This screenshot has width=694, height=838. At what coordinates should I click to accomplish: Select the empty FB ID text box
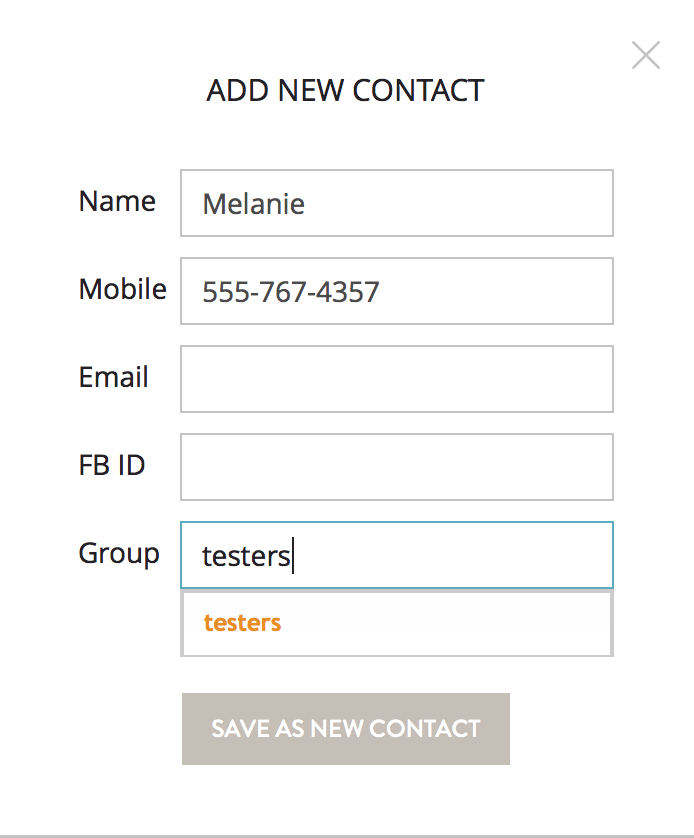(x=396, y=467)
